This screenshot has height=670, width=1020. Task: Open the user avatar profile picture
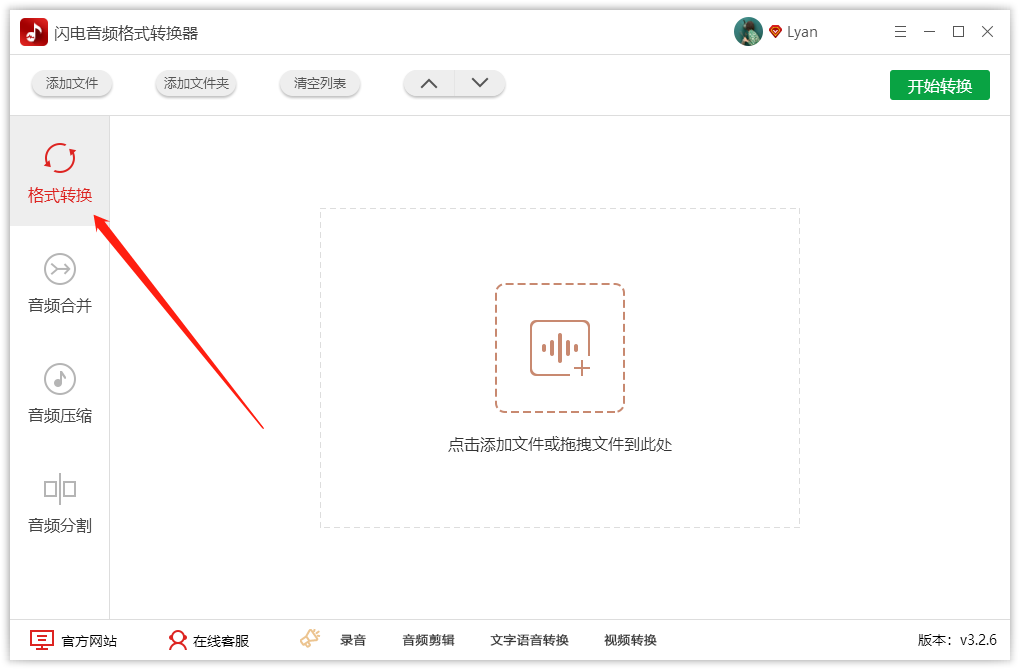coord(748,32)
